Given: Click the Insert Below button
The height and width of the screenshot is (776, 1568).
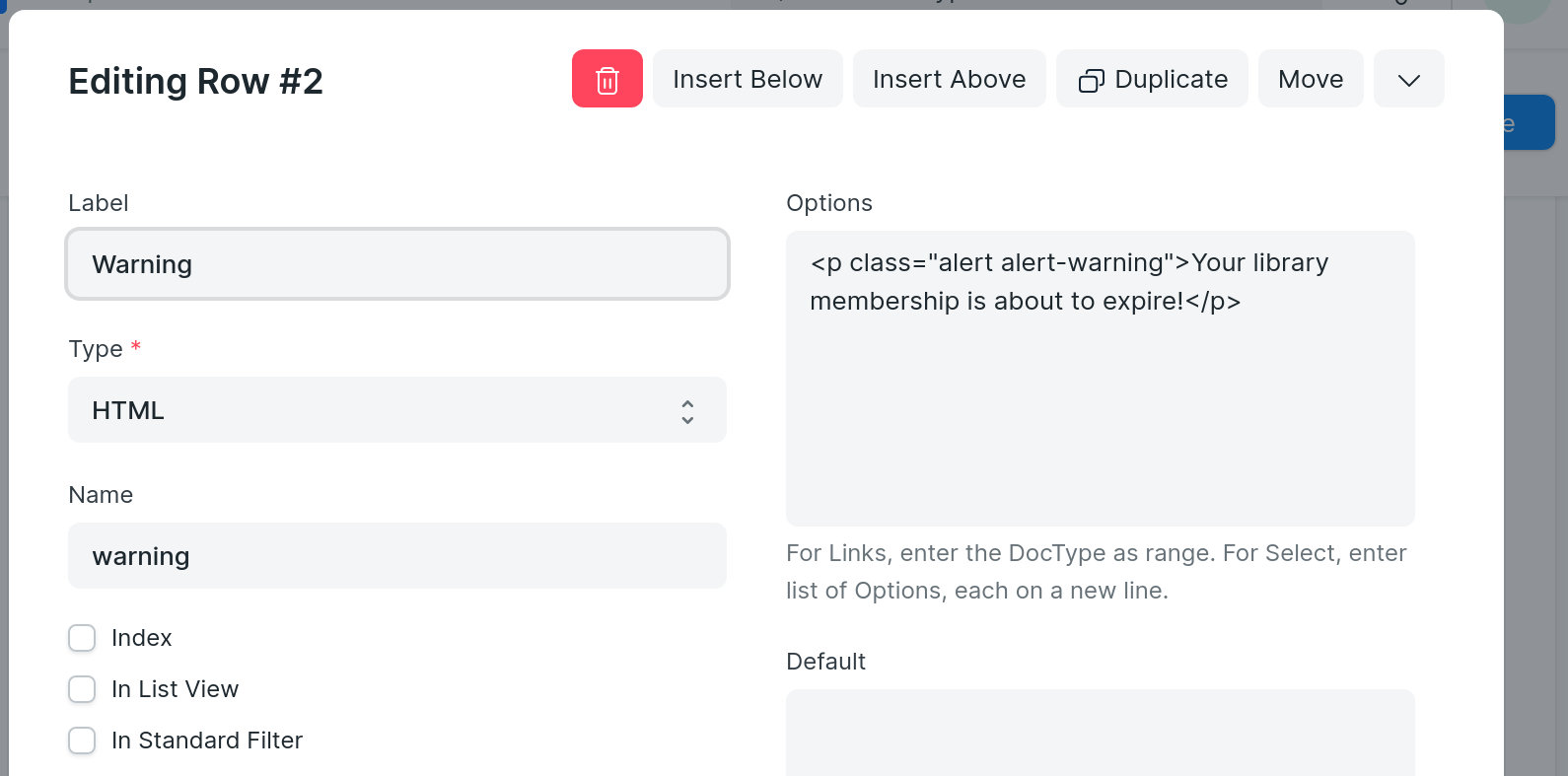Looking at the screenshot, I should point(747,79).
